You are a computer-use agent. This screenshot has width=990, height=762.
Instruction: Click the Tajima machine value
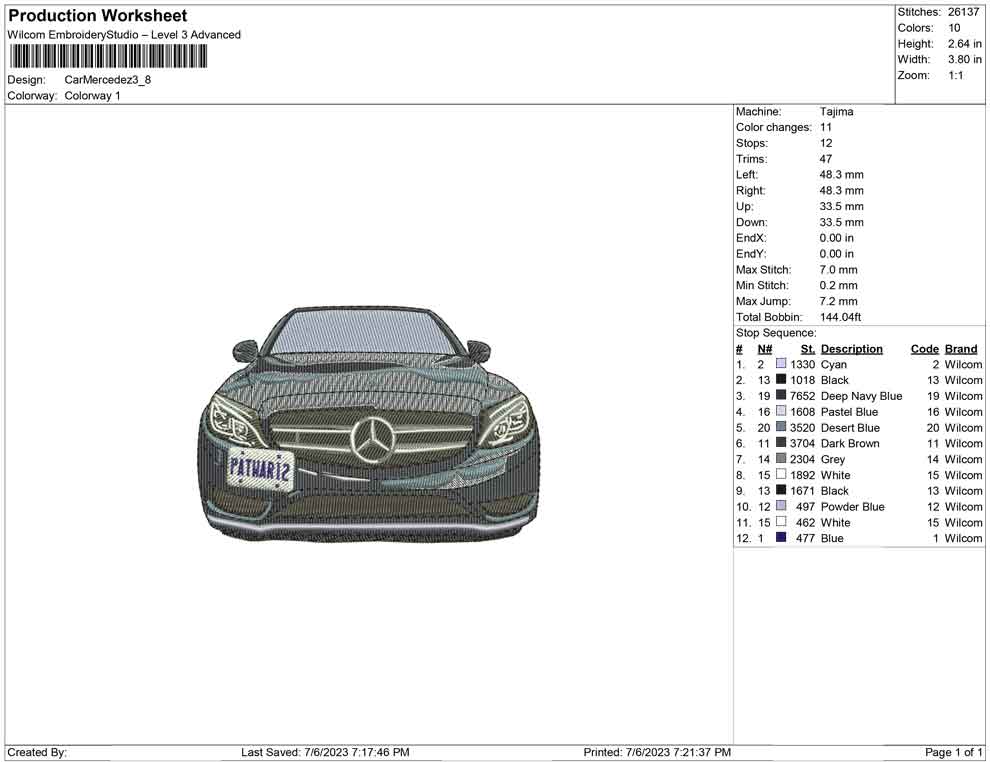point(836,112)
